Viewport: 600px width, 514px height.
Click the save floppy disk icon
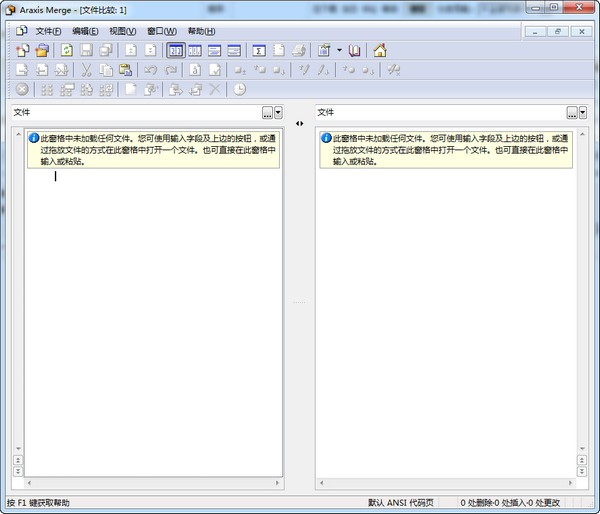click(86, 51)
